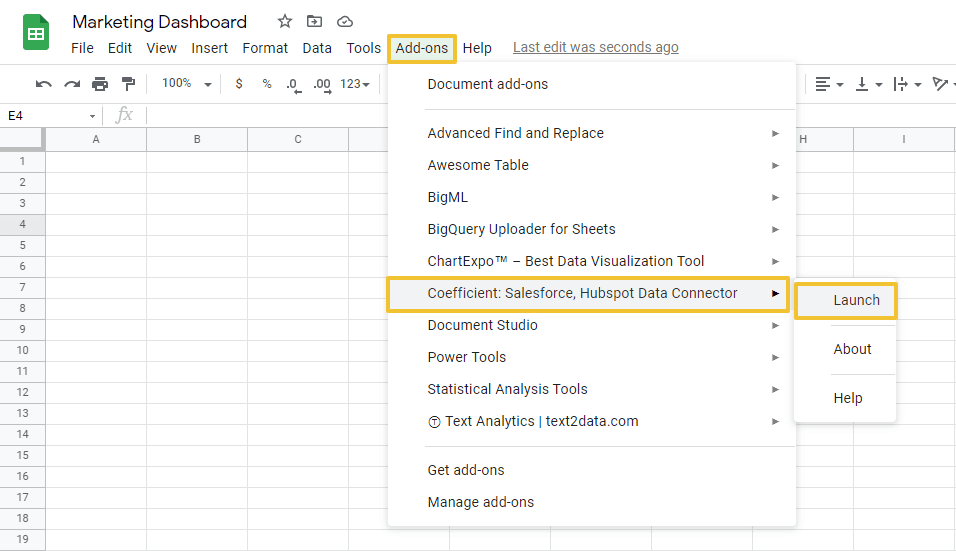This screenshot has height=551, width=956.
Task: Select column I header
Action: coord(904,140)
